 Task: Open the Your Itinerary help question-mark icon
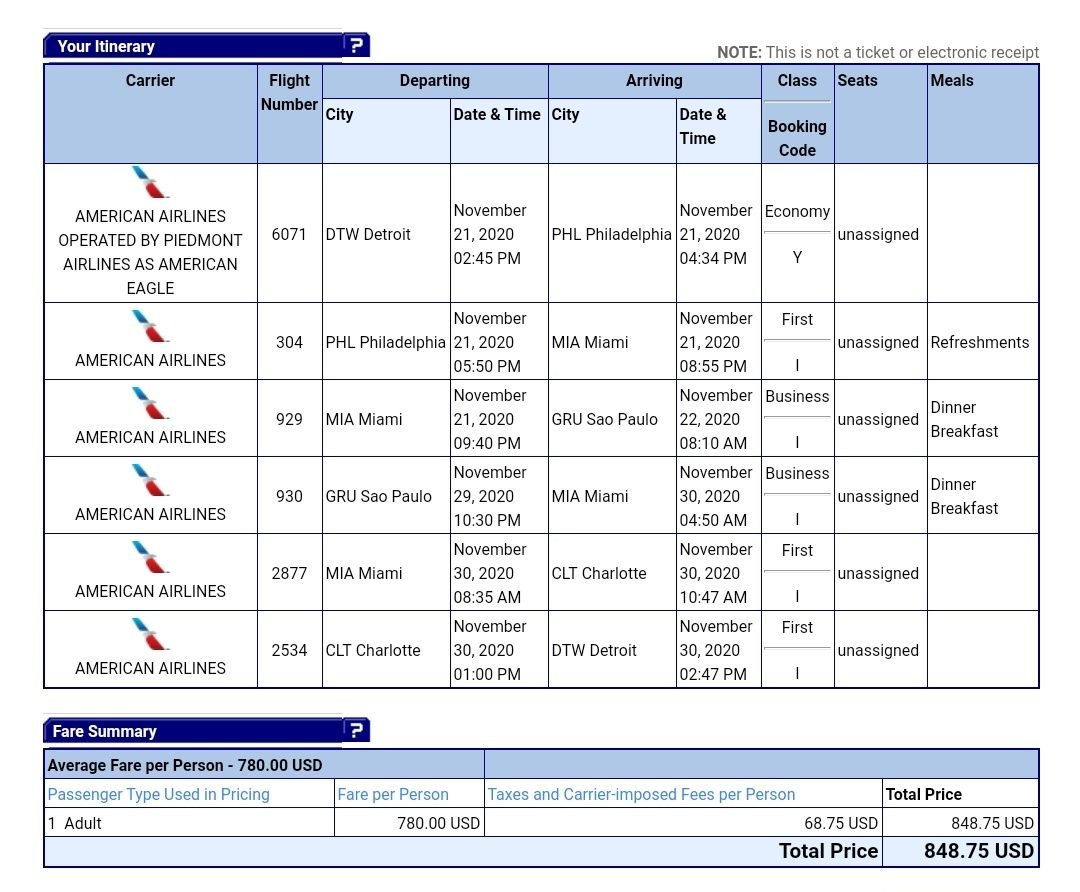[356, 45]
